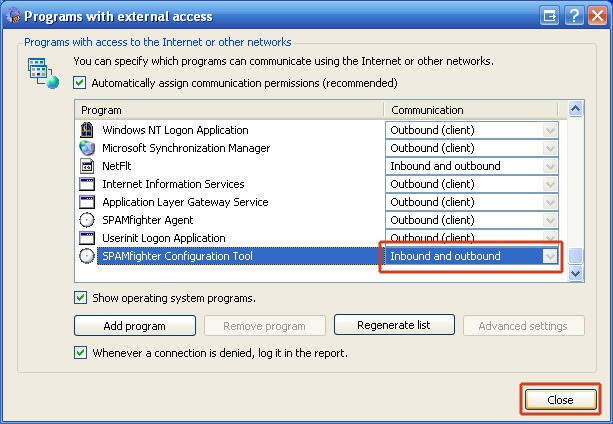The image size is (613, 424).
Task: Click the Close button
Action: pos(560,399)
